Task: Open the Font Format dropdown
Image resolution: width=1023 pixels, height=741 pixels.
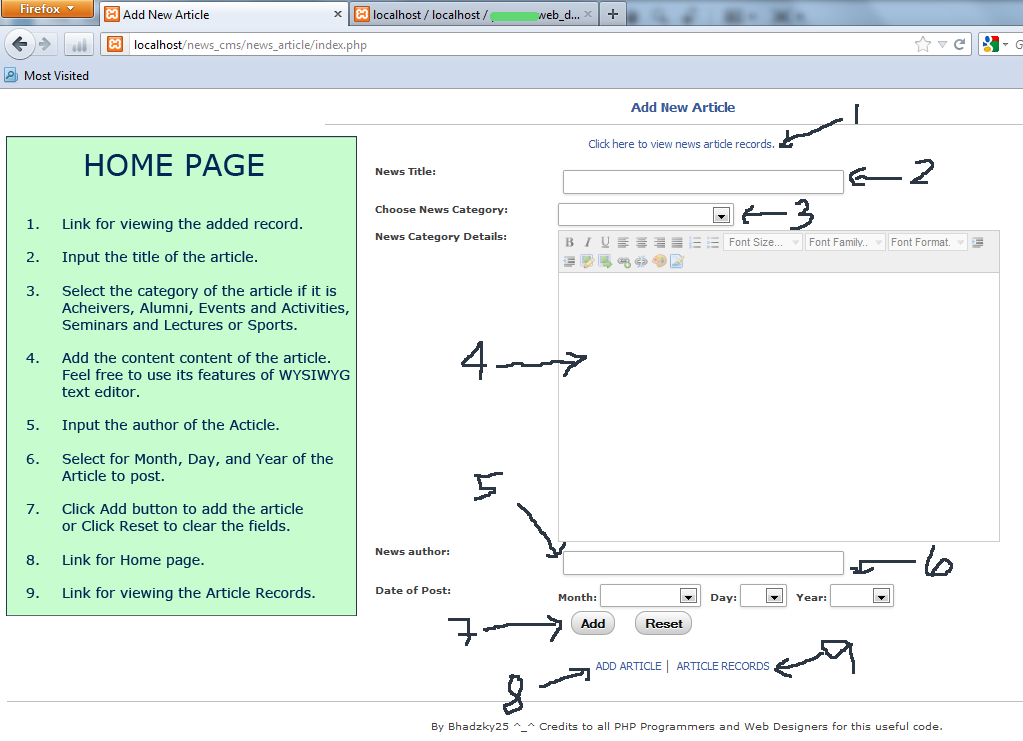Action: [927, 242]
